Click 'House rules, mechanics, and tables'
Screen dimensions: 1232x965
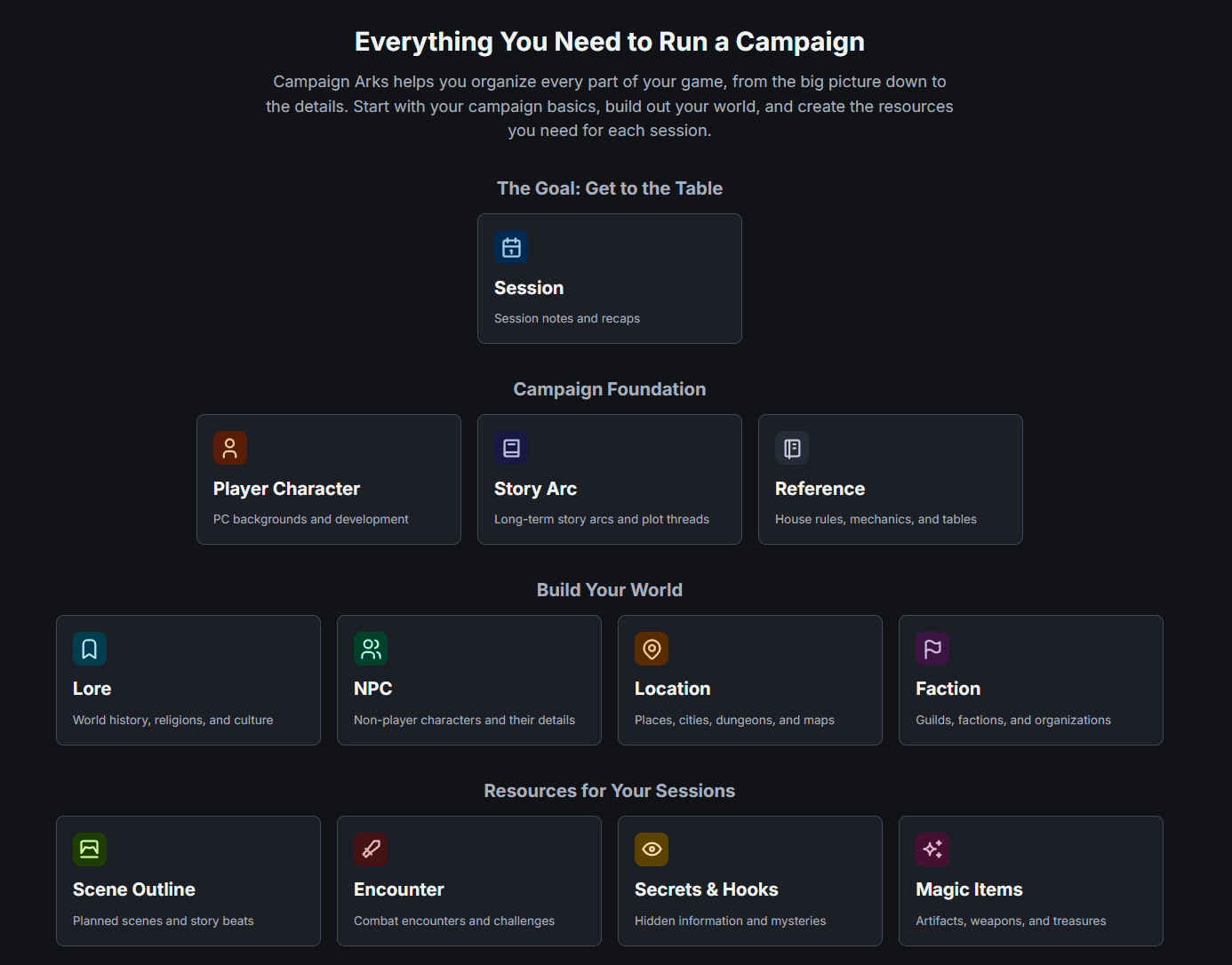click(876, 519)
